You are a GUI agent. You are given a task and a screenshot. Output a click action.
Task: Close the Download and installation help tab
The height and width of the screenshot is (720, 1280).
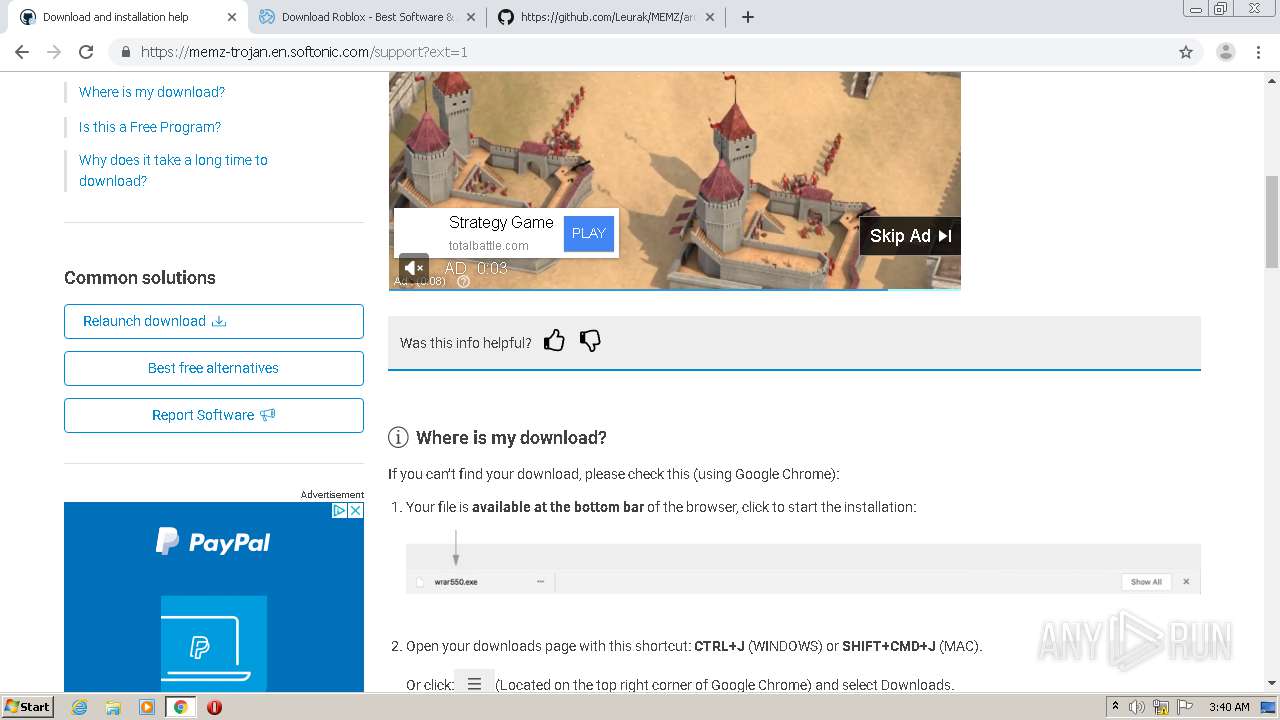(232, 17)
